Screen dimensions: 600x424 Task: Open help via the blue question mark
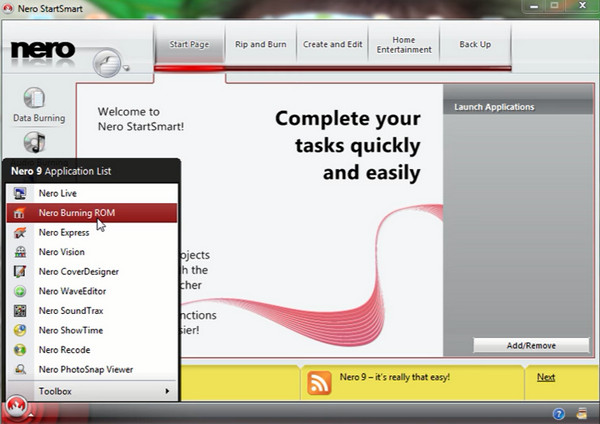click(559, 414)
